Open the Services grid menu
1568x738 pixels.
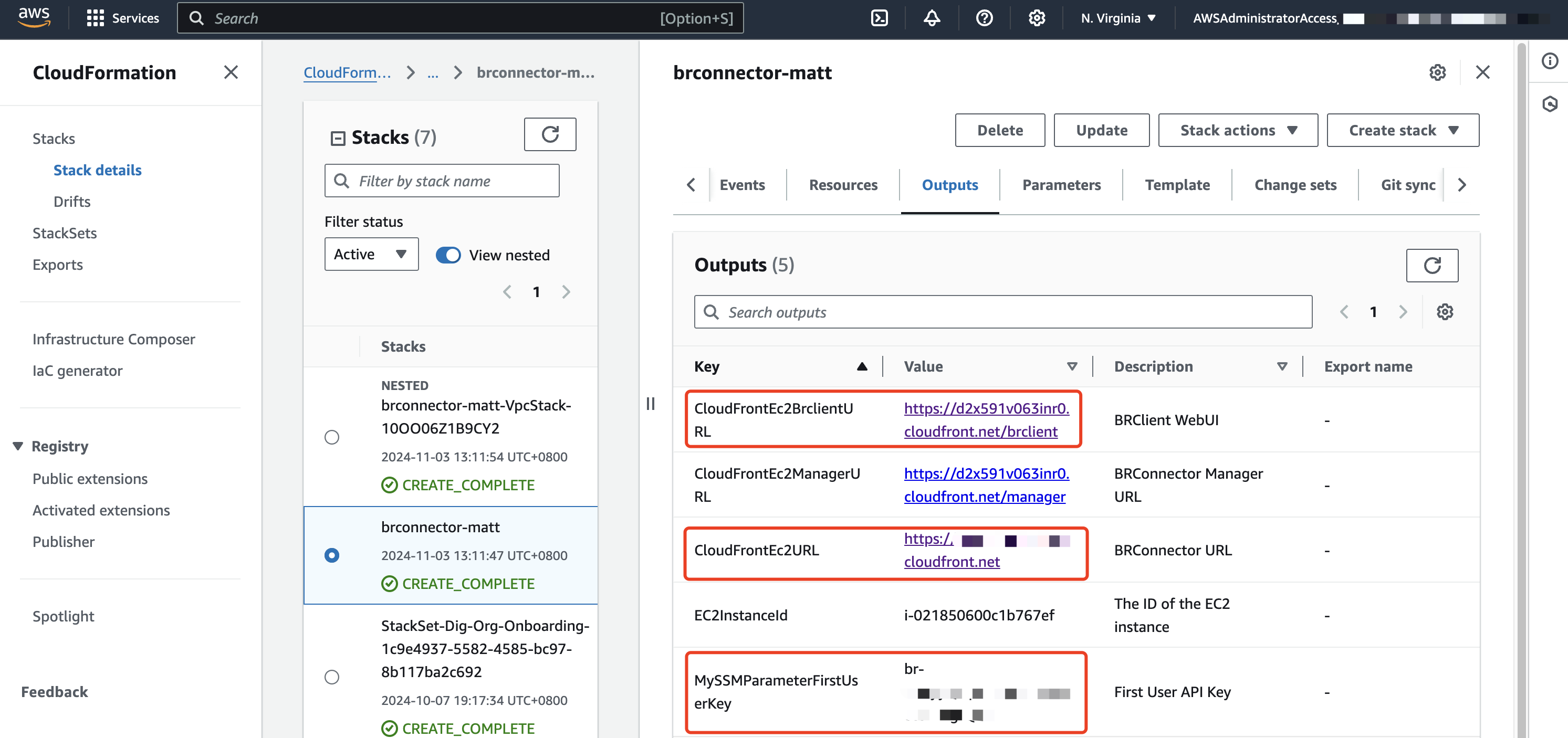point(122,18)
